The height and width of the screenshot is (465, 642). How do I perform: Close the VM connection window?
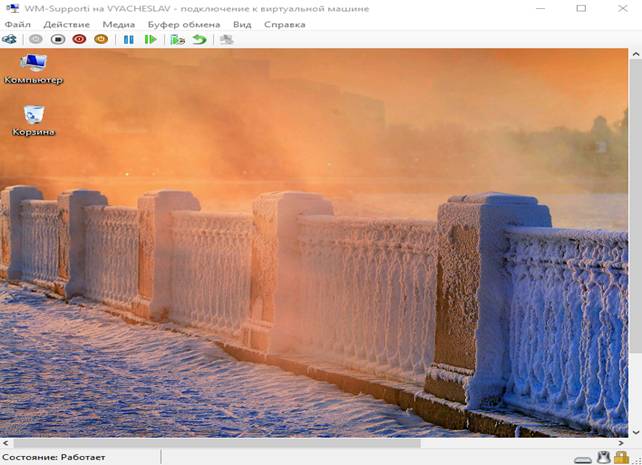[623, 9]
